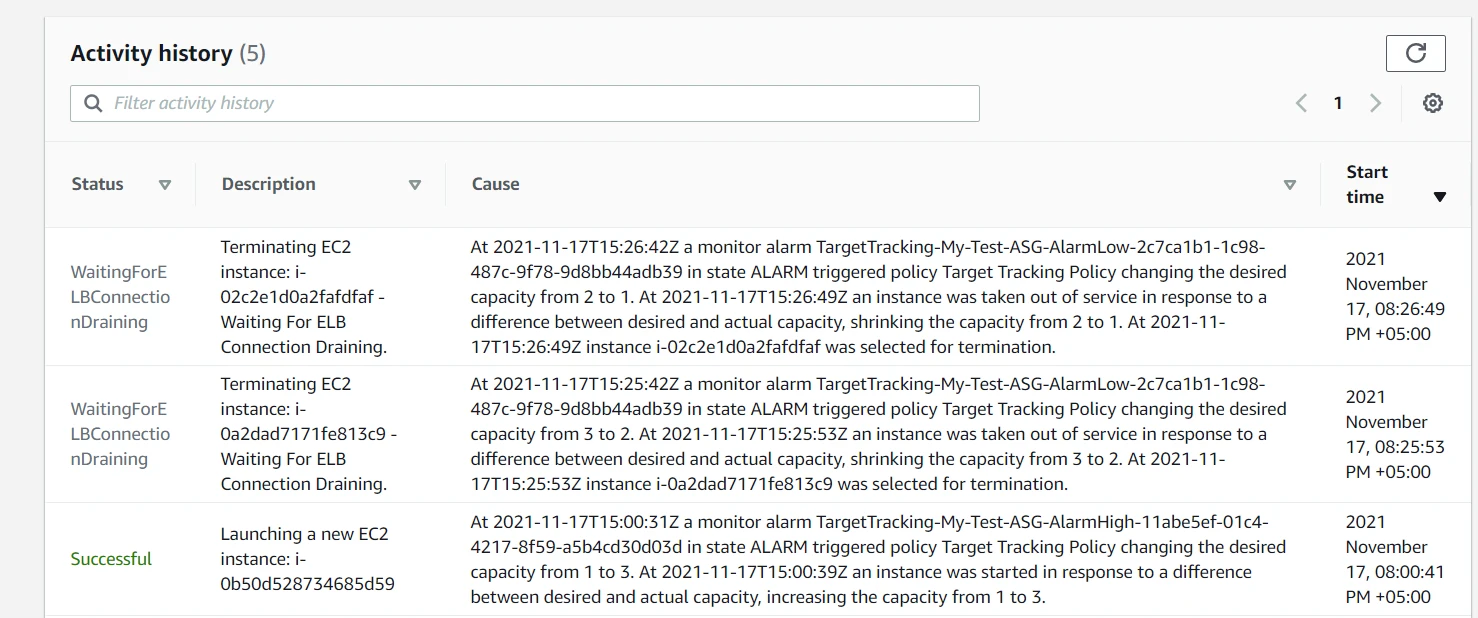
Task: Refresh the activity history list
Action: tap(1415, 53)
